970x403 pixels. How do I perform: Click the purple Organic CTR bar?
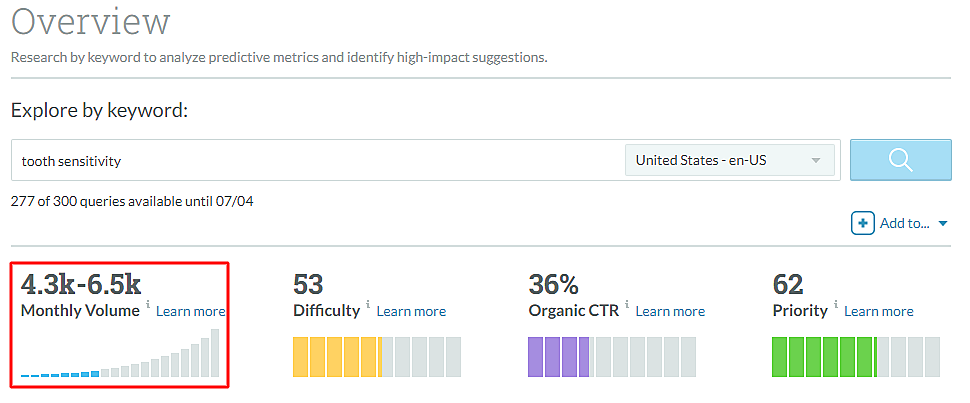[x=559, y=357]
